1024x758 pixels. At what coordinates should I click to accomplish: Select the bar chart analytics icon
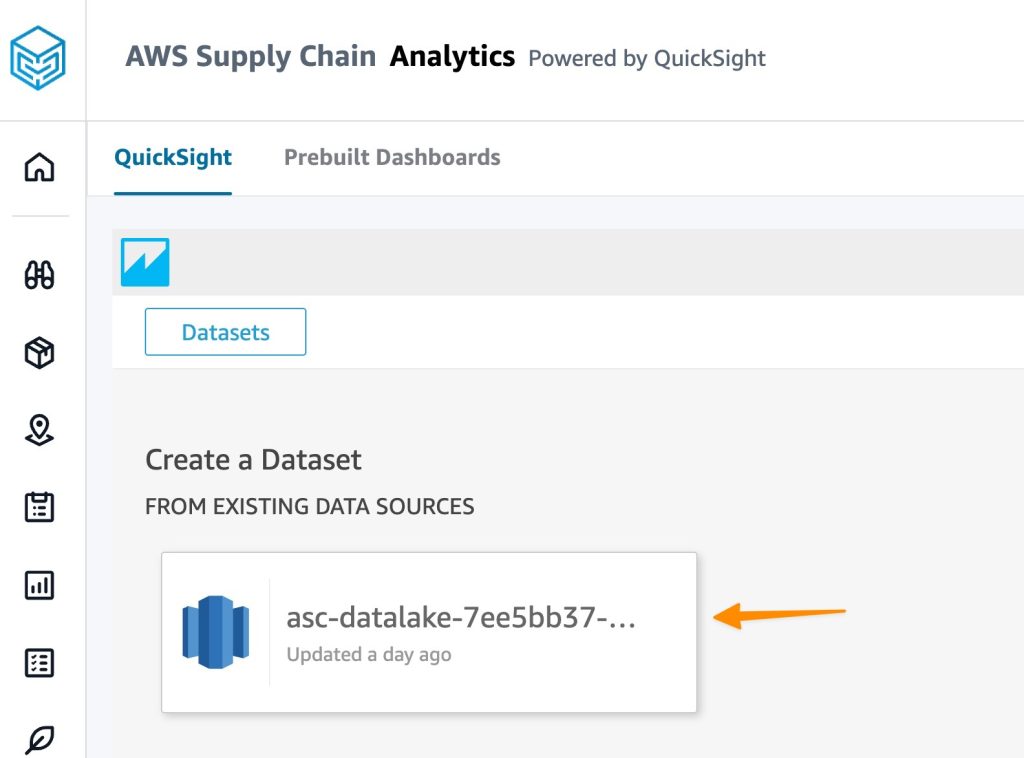pyautogui.click(x=39, y=585)
